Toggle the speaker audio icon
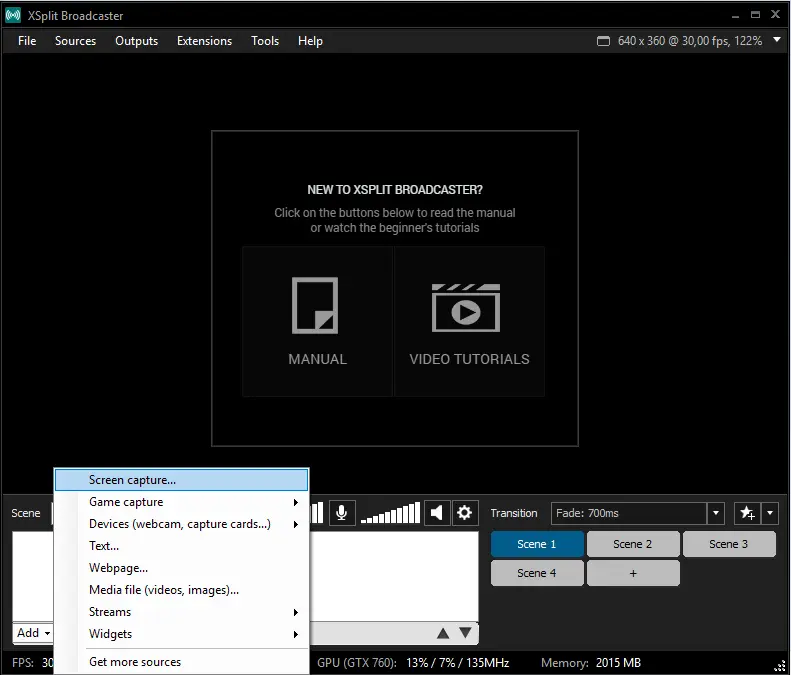791x675 pixels. click(437, 513)
